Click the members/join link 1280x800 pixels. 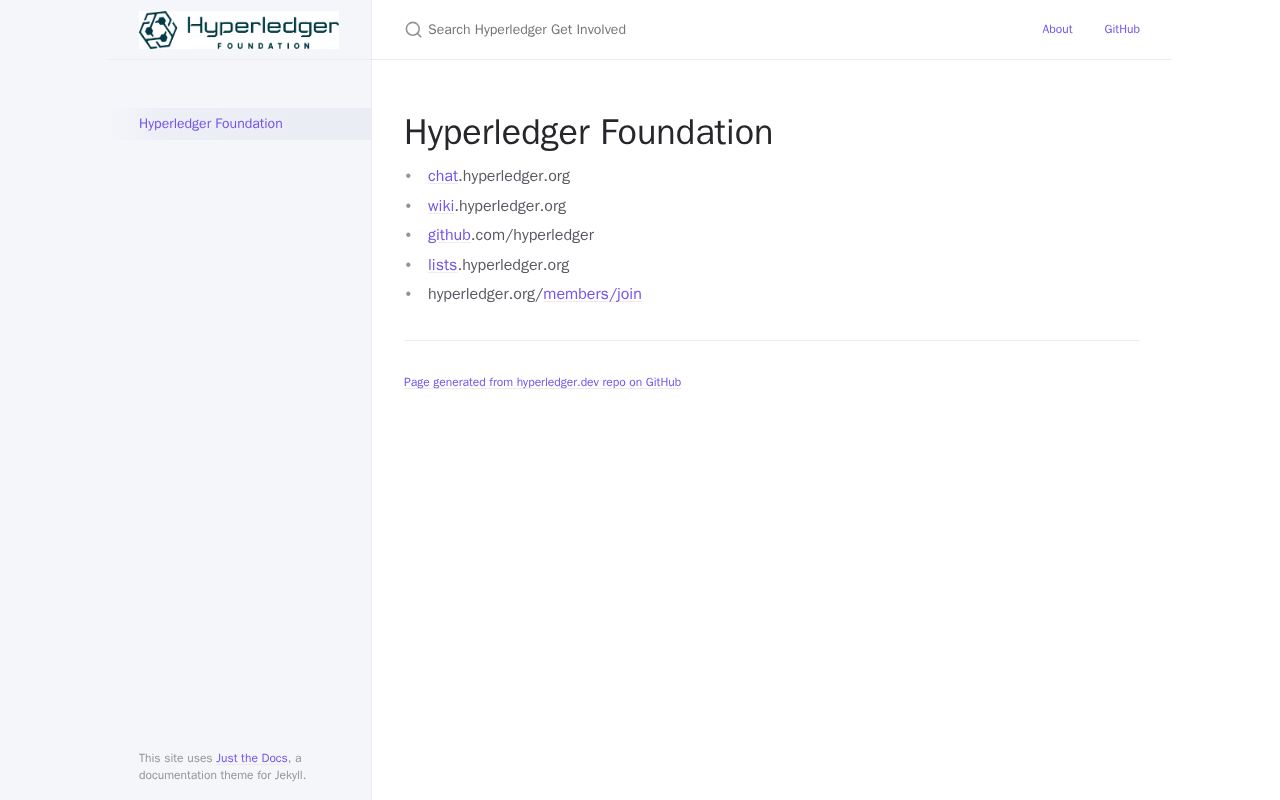tap(592, 294)
